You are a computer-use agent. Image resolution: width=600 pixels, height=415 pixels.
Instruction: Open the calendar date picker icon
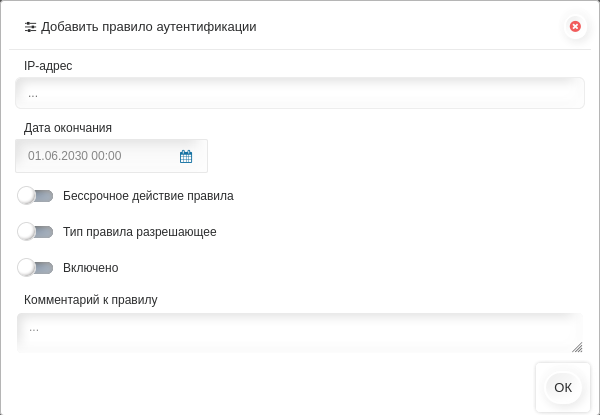coord(186,156)
